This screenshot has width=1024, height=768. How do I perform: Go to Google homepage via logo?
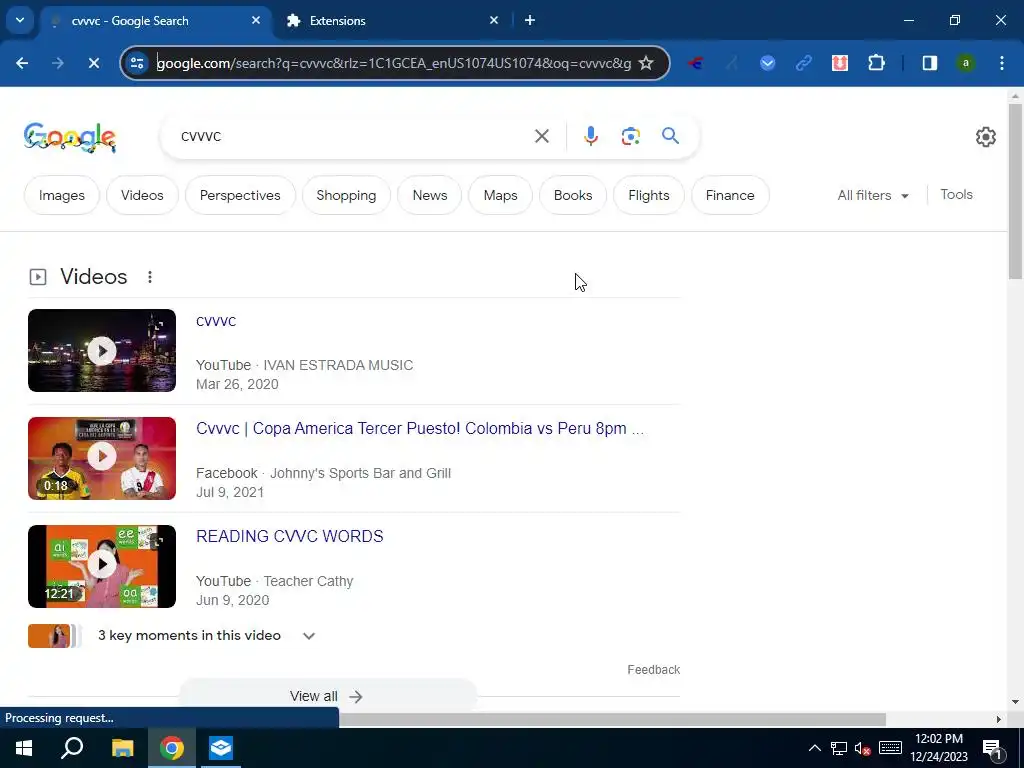[70, 137]
